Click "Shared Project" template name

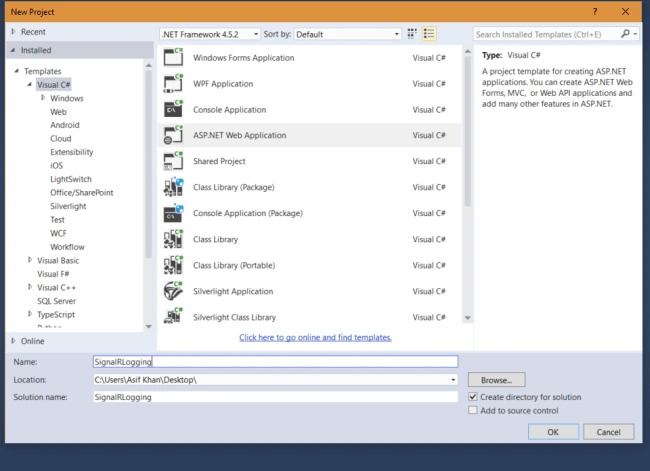(x=219, y=161)
